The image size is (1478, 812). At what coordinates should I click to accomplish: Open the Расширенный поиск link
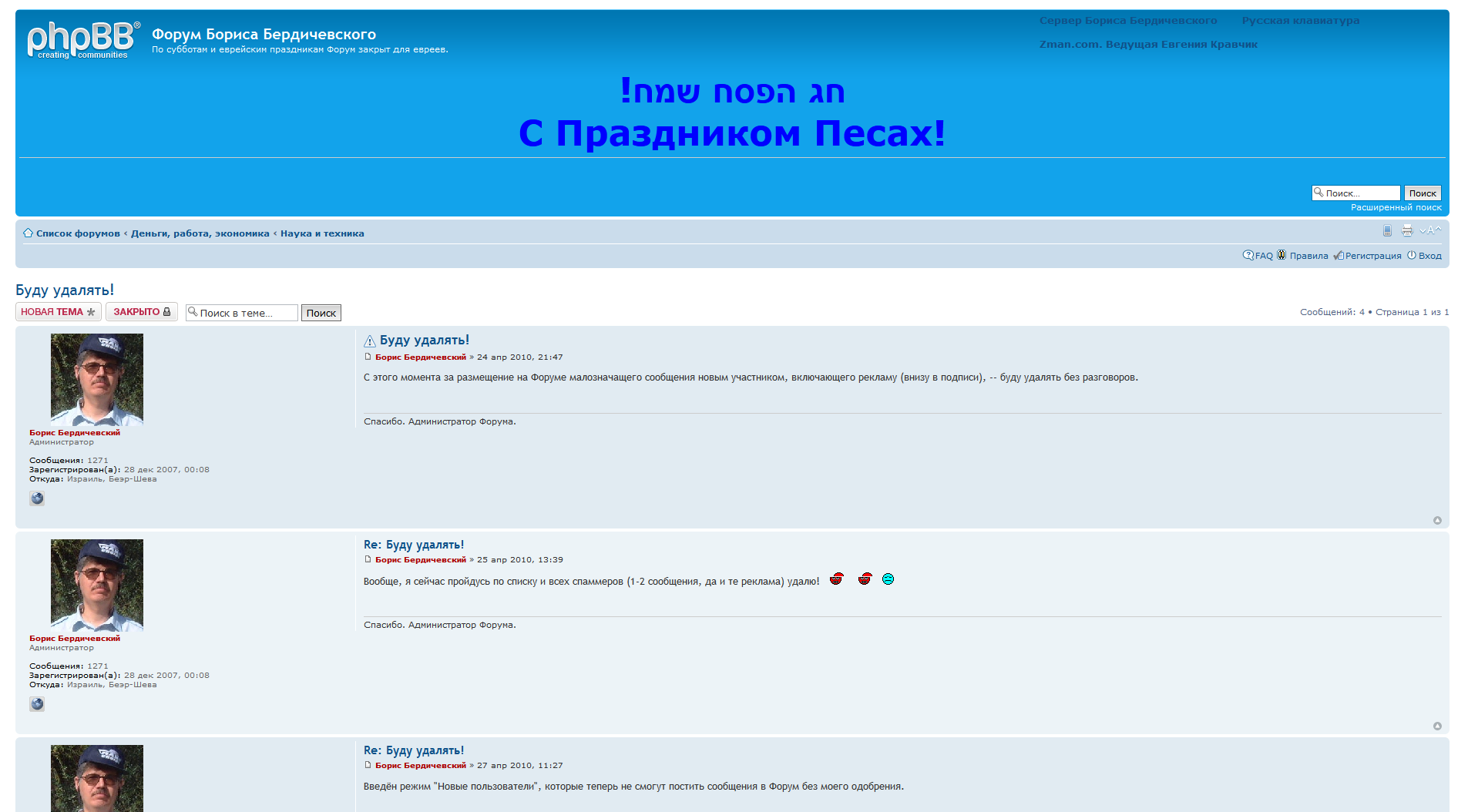1396,207
